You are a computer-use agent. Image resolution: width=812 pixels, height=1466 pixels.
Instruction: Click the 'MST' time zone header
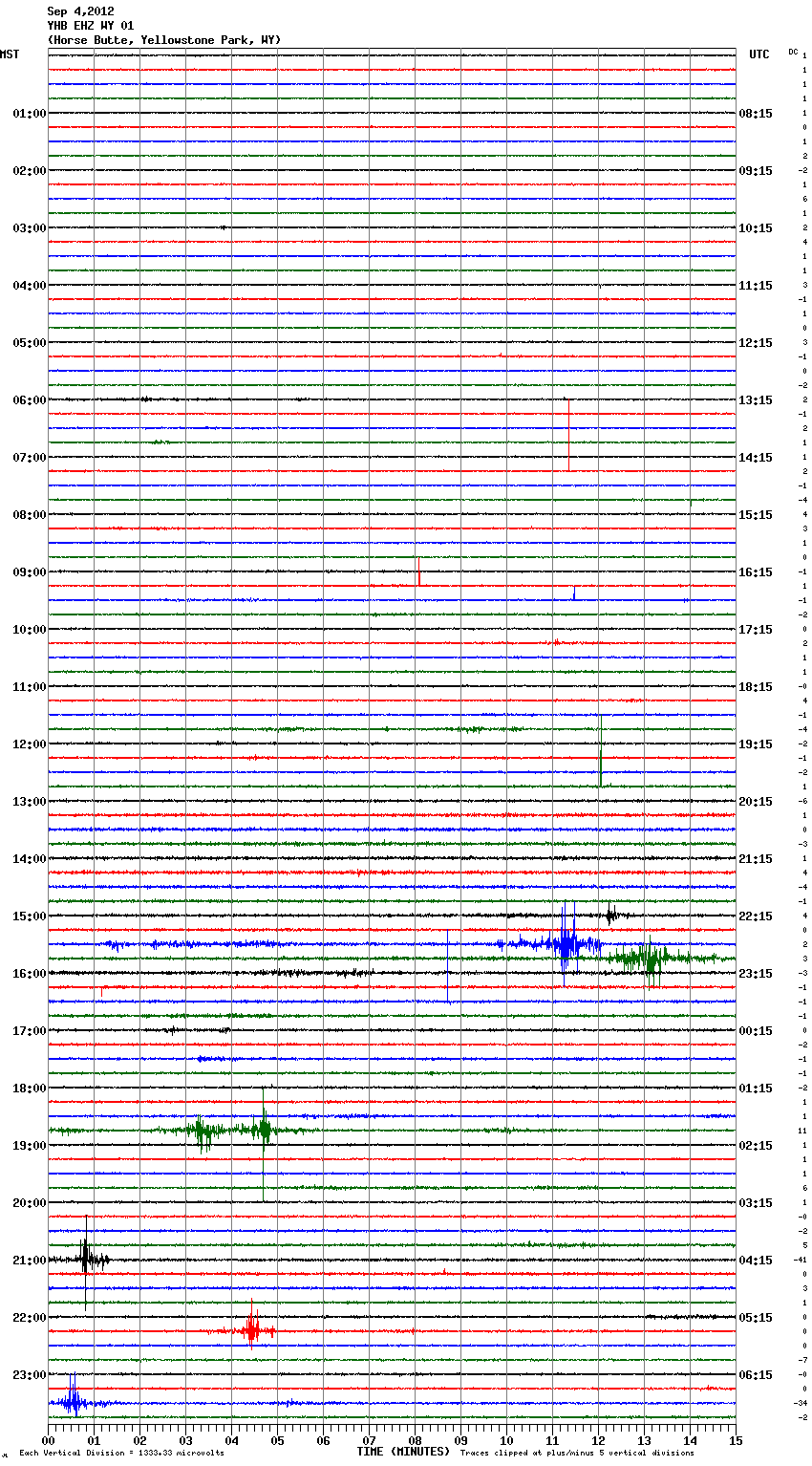coord(10,54)
